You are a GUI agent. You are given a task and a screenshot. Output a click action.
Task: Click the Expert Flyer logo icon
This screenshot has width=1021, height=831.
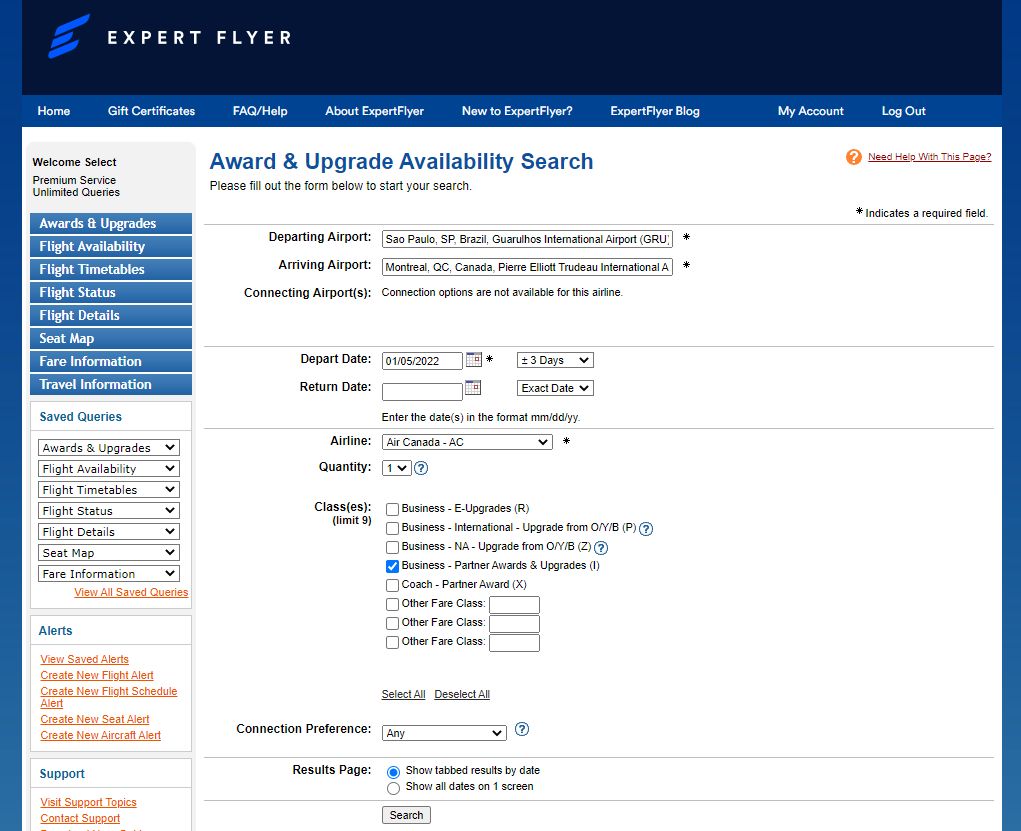68,36
